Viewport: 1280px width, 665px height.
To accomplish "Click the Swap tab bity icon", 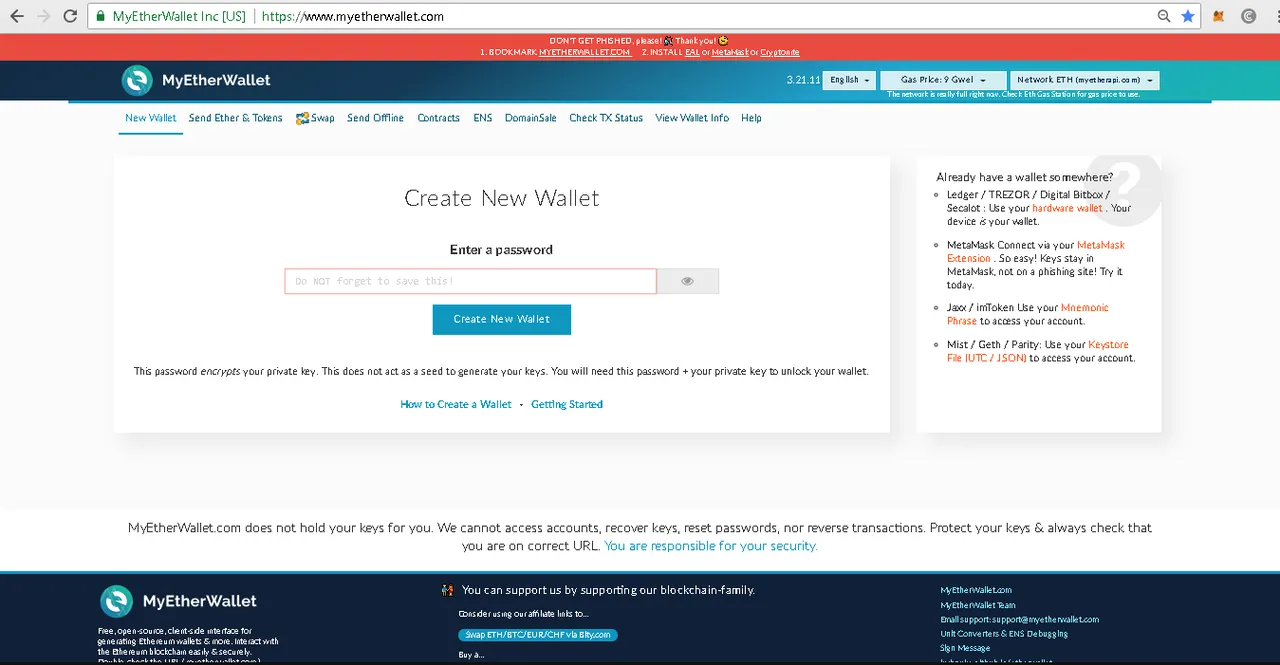I will point(302,118).
